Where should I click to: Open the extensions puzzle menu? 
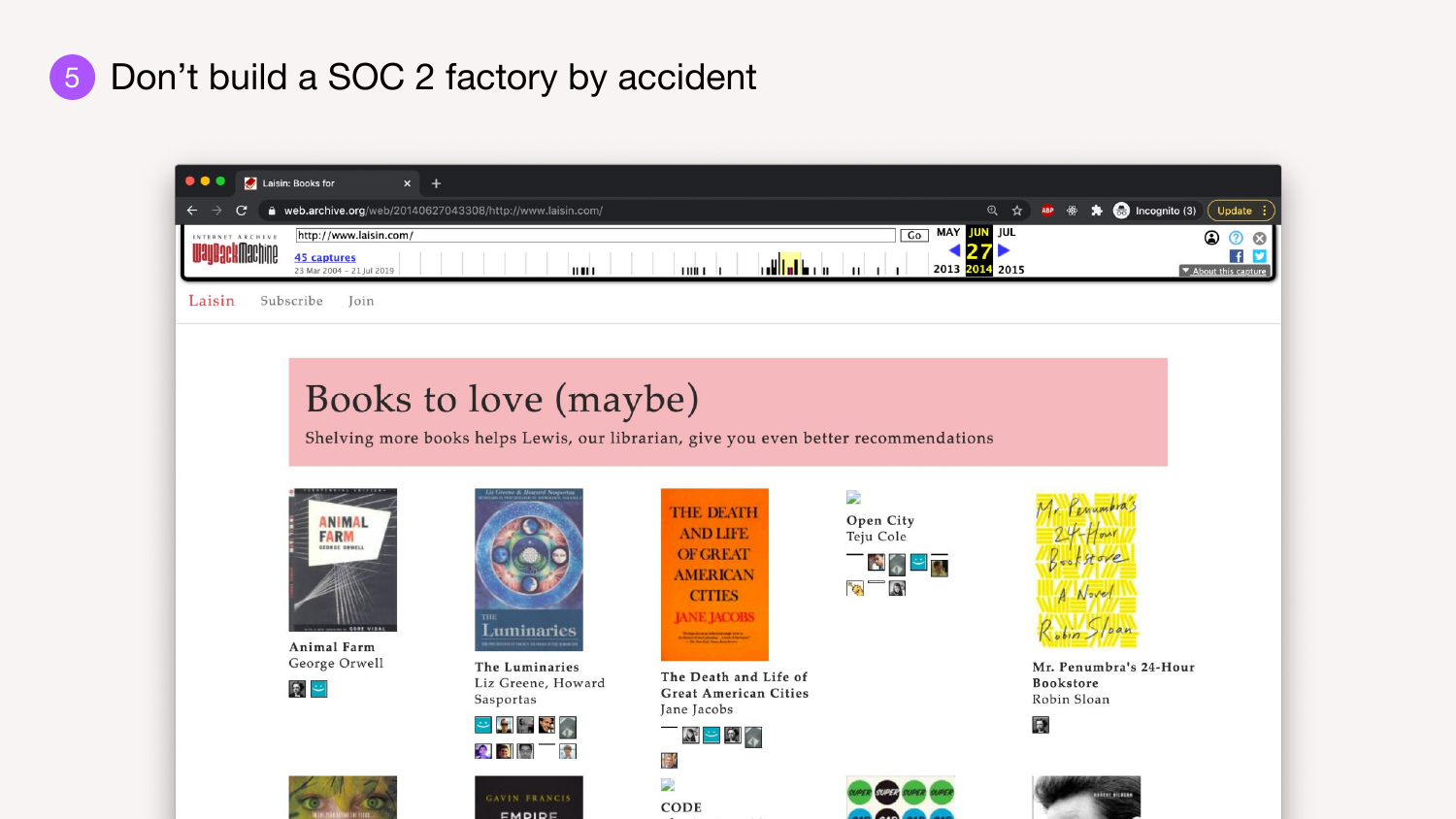click(1097, 211)
